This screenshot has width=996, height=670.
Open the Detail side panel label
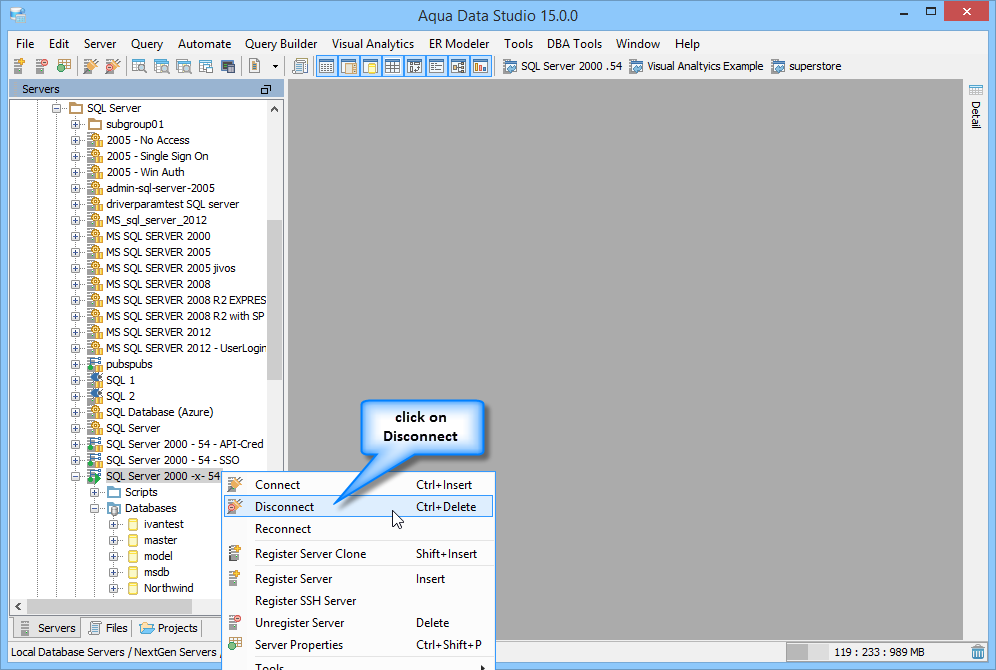(x=976, y=115)
